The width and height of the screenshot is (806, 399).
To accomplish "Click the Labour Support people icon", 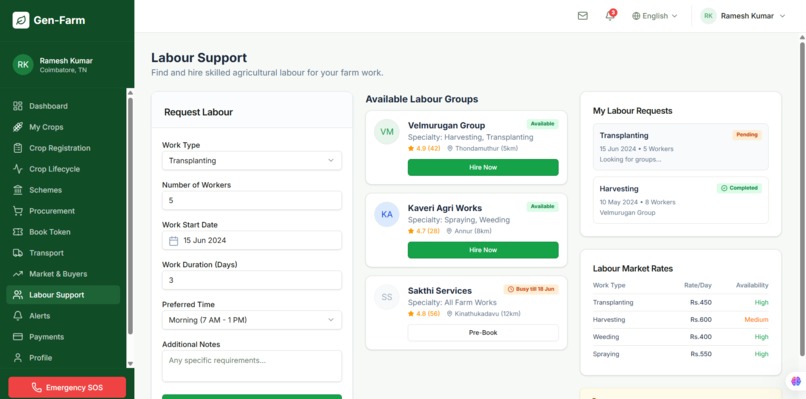I will point(18,295).
